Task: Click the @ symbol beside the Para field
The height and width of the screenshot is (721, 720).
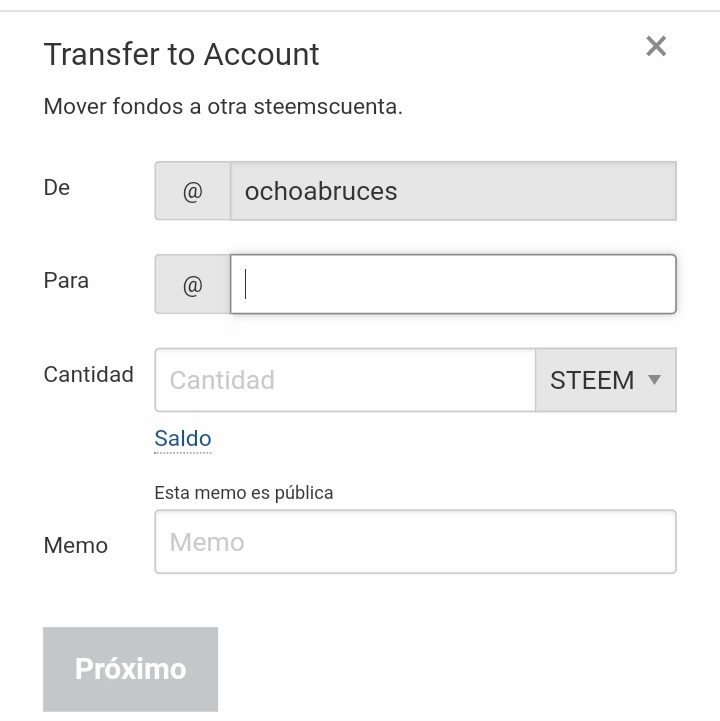Action: [192, 285]
